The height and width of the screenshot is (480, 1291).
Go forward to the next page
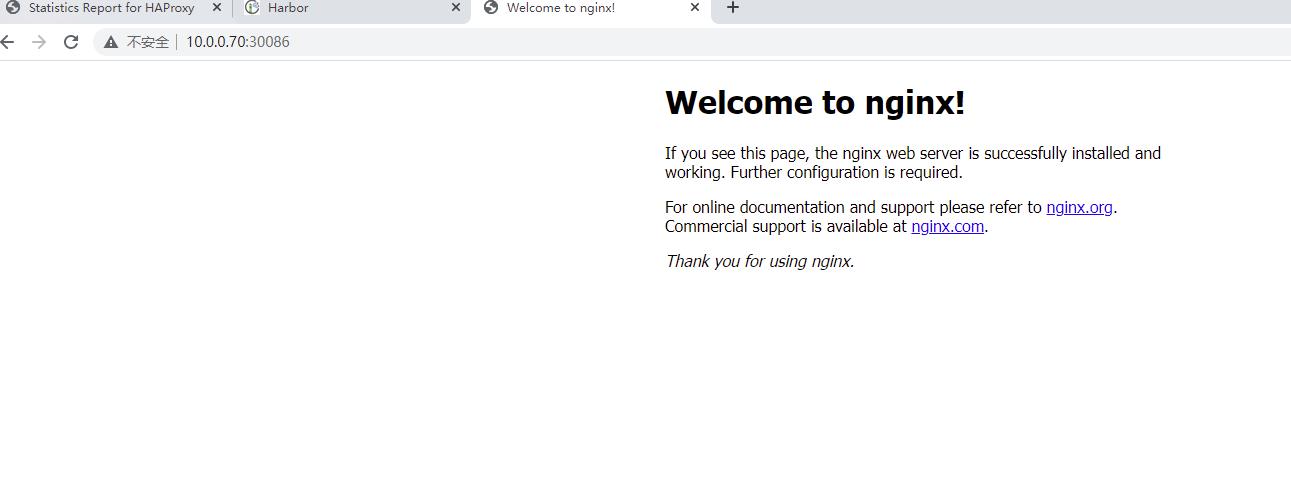(x=39, y=42)
